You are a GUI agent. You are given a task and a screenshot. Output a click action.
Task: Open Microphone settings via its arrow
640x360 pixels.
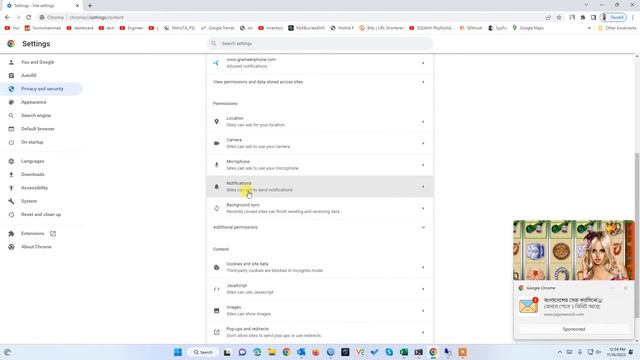(423, 165)
